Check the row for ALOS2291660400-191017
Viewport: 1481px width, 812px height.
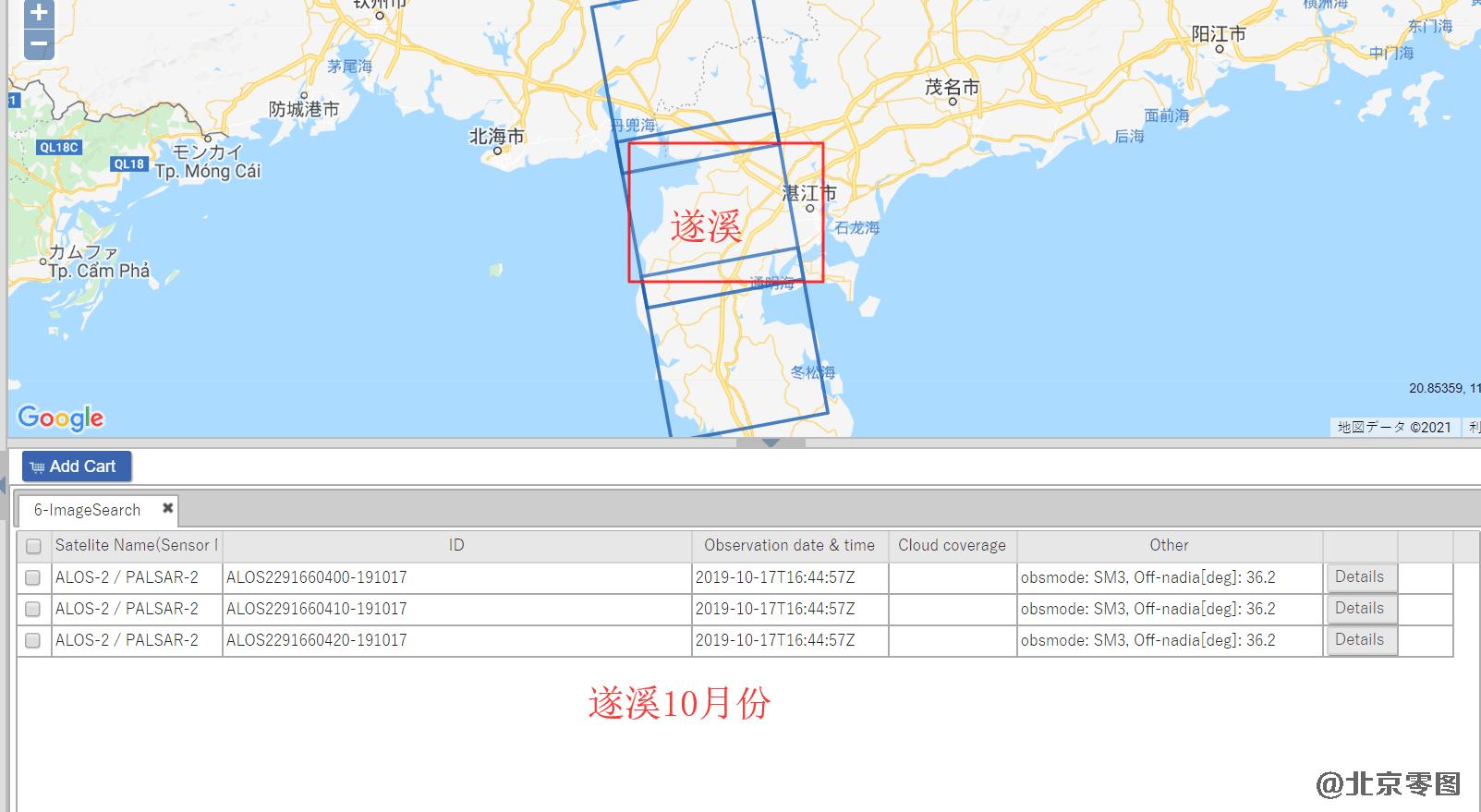32,577
